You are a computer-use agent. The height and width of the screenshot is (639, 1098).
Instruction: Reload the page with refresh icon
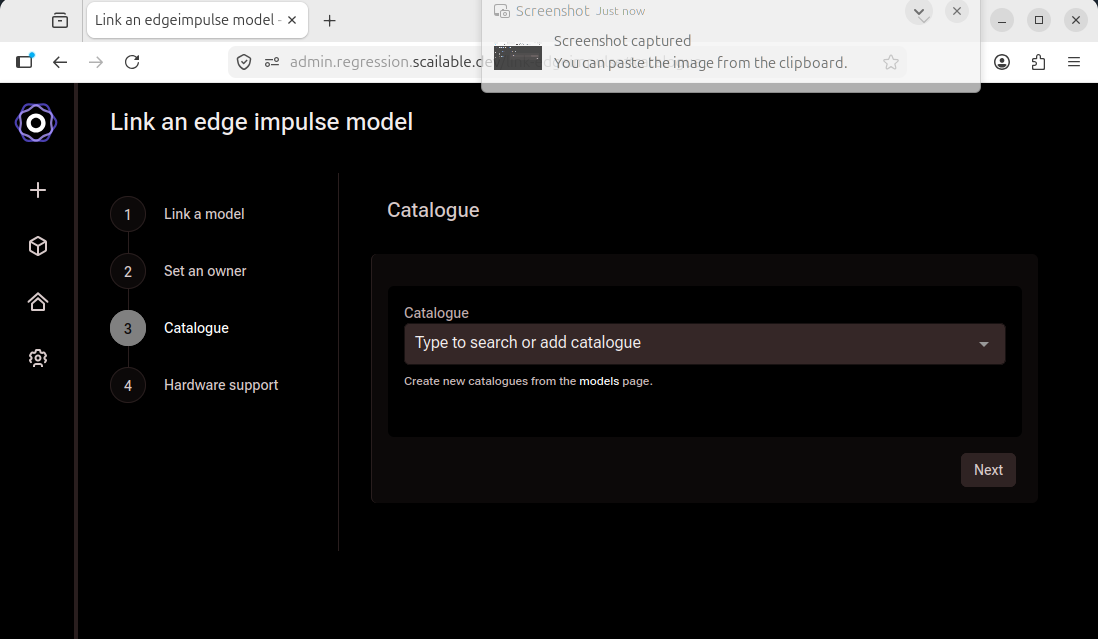click(132, 62)
